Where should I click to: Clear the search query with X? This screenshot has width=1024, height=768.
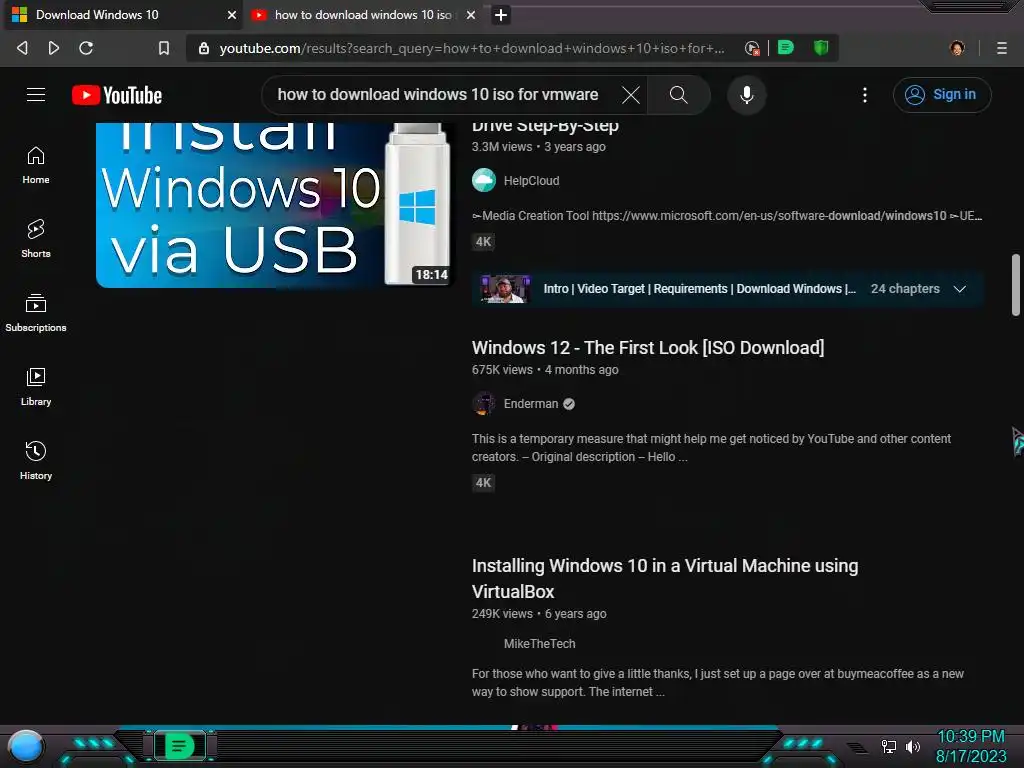coord(630,95)
